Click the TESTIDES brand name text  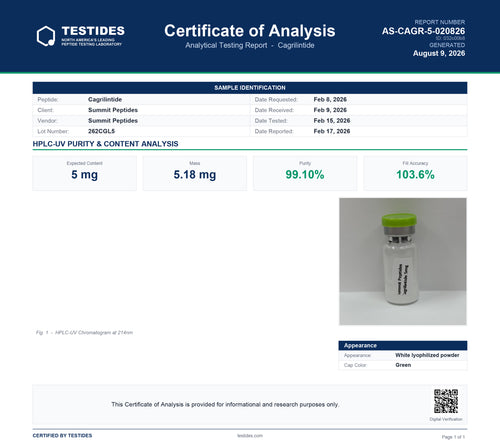tap(93, 31)
